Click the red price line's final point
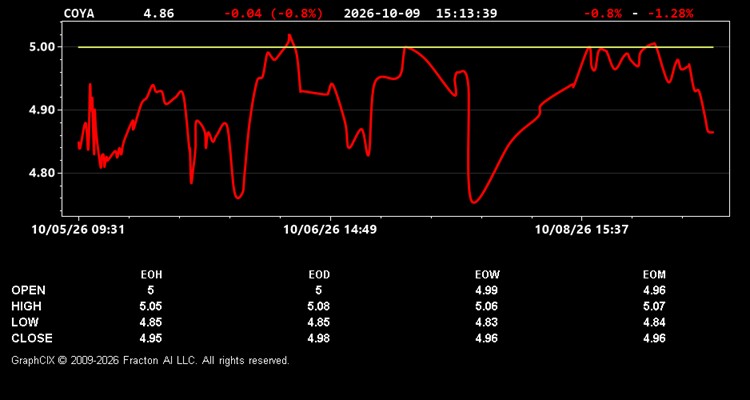Screen dimensions: 750x400 point(713,133)
